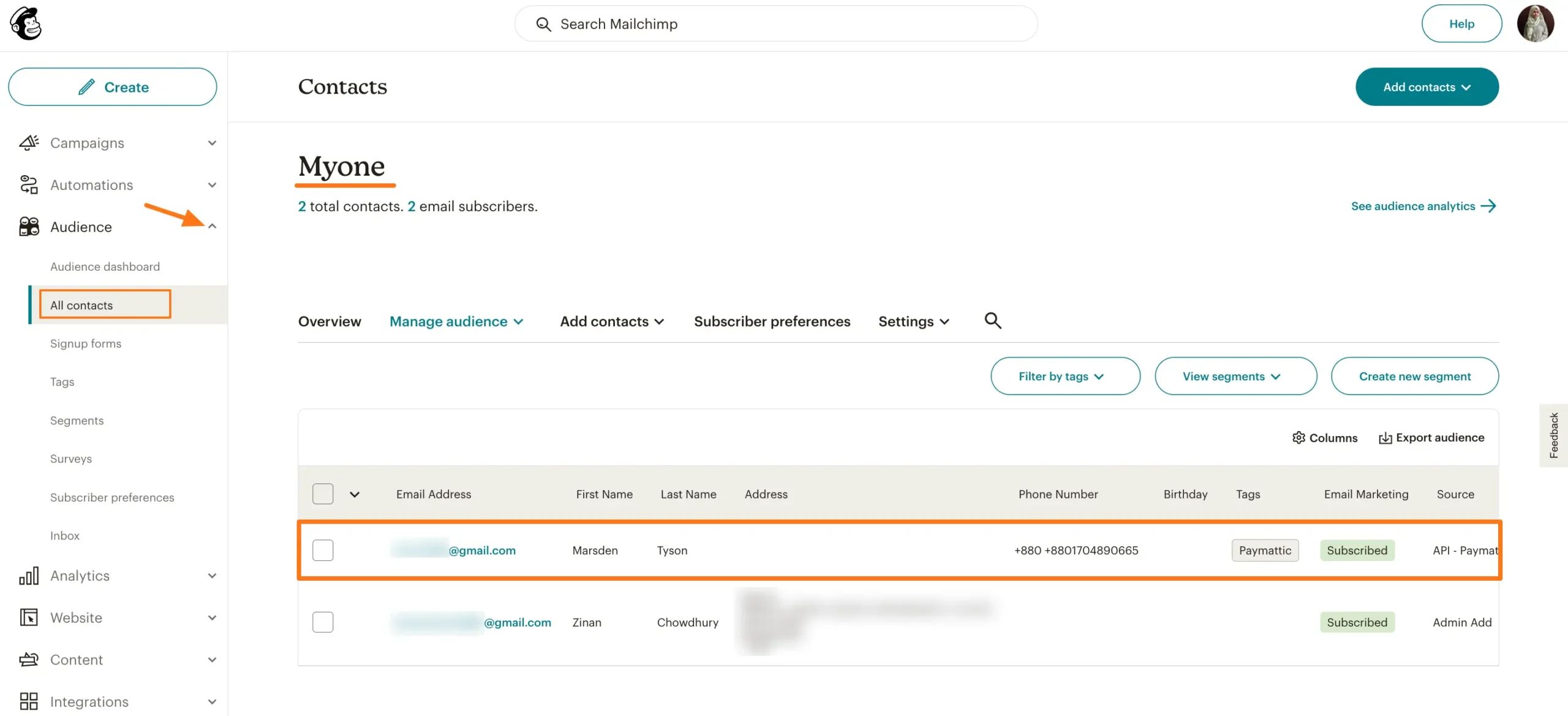The height and width of the screenshot is (716, 1568).
Task: Switch to the Overview tab
Action: point(329,321)
